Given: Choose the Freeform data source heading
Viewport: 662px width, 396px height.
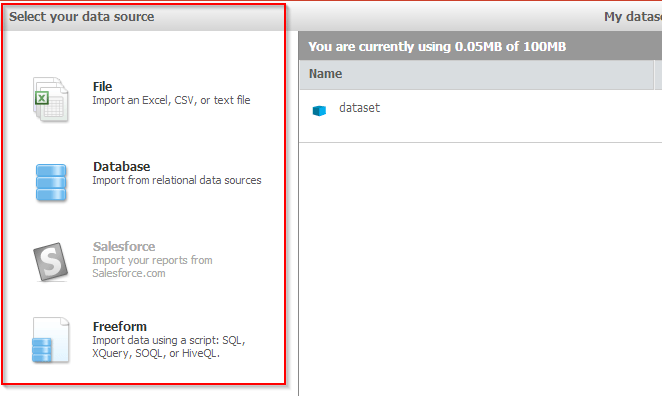Looking at the screenshot, I should (120, 326).
